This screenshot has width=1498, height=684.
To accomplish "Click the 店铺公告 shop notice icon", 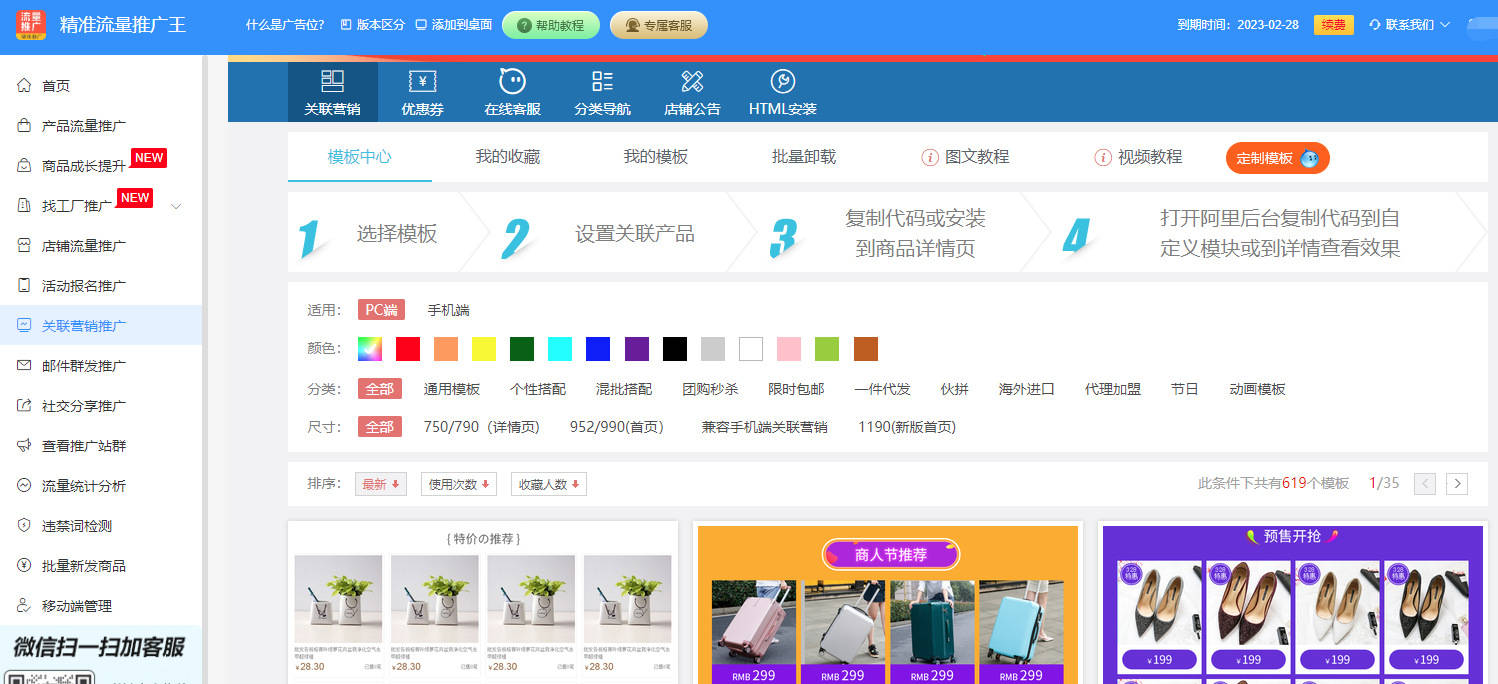I will point(691,91).
